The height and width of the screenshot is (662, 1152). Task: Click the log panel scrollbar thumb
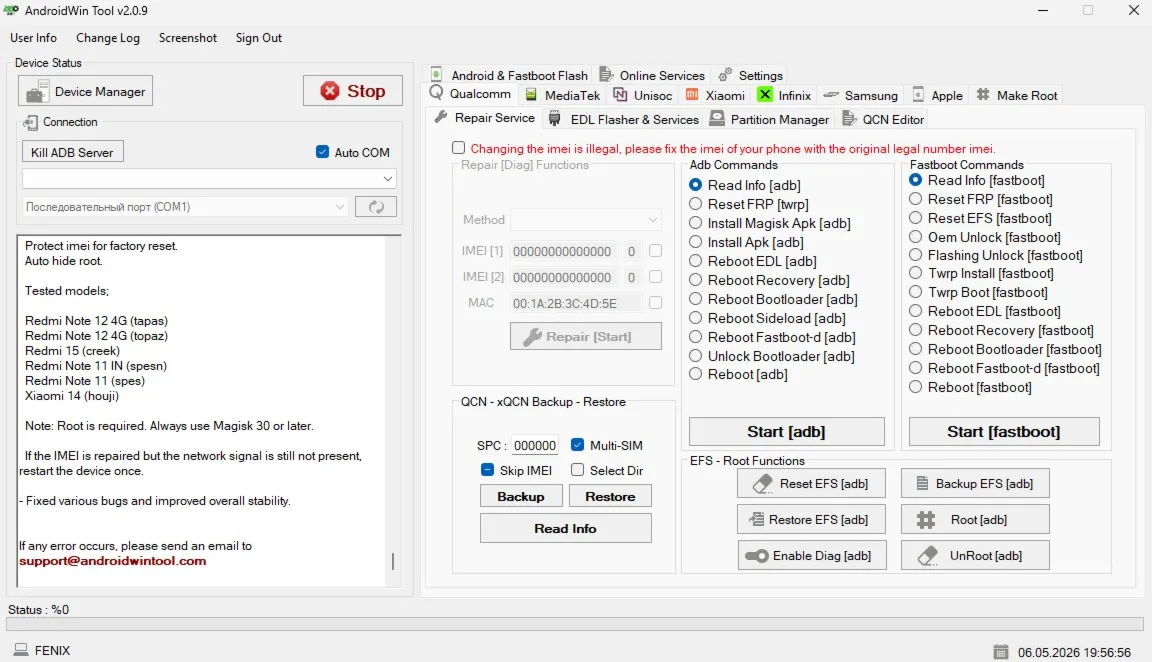click(393, 561)
